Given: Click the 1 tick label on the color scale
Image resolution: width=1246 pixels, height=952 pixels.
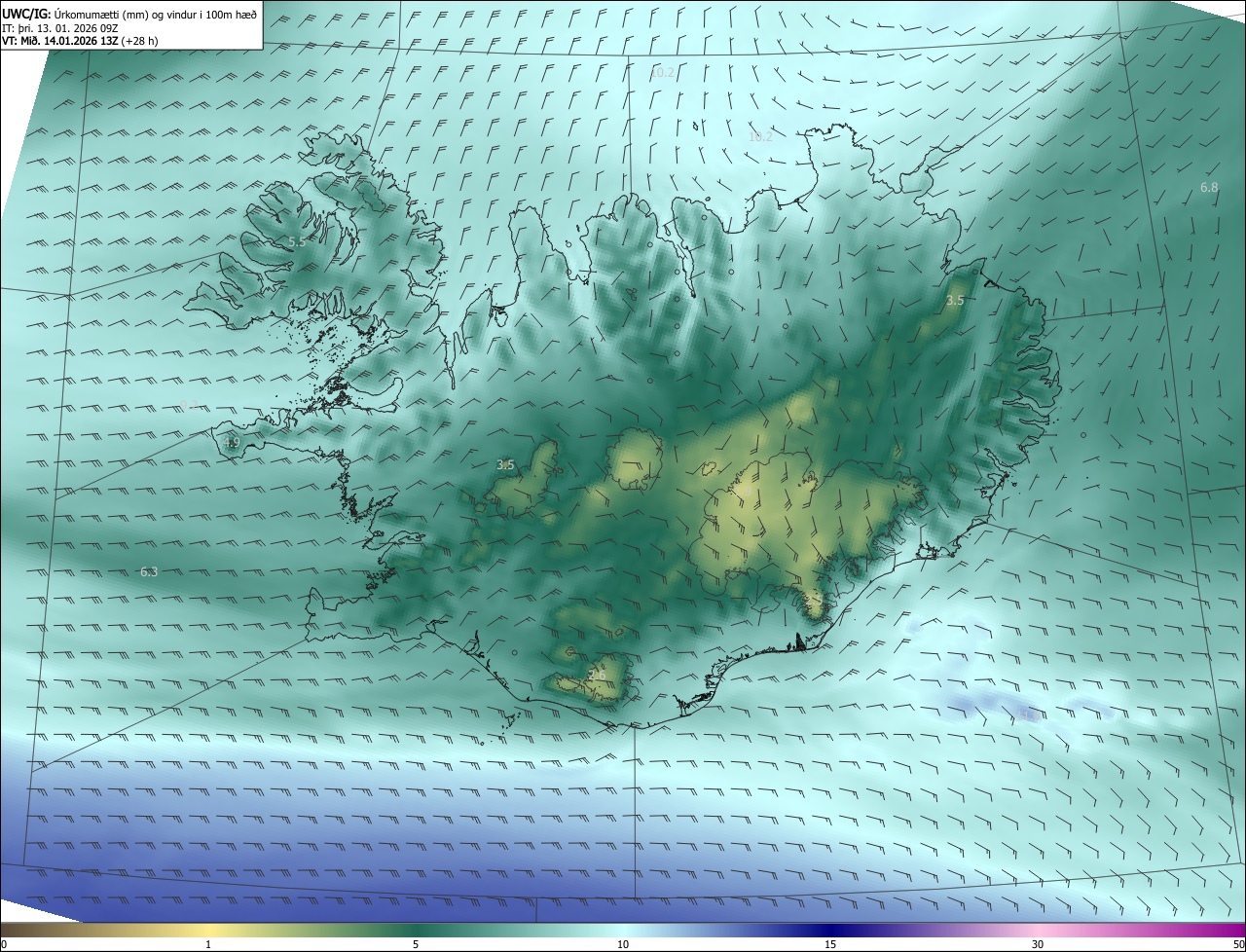Looking at the screenshot, I should coord(208,944).
